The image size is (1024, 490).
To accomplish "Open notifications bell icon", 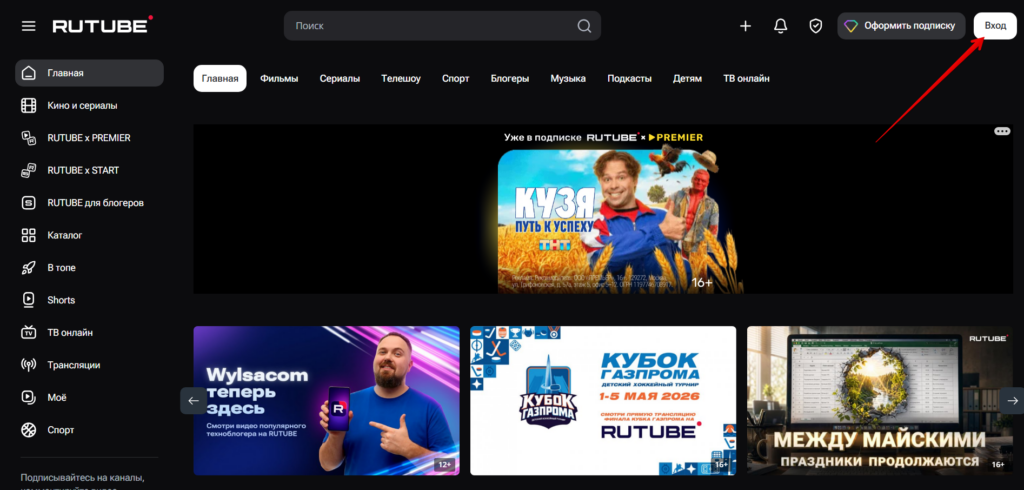I will 780,26.
